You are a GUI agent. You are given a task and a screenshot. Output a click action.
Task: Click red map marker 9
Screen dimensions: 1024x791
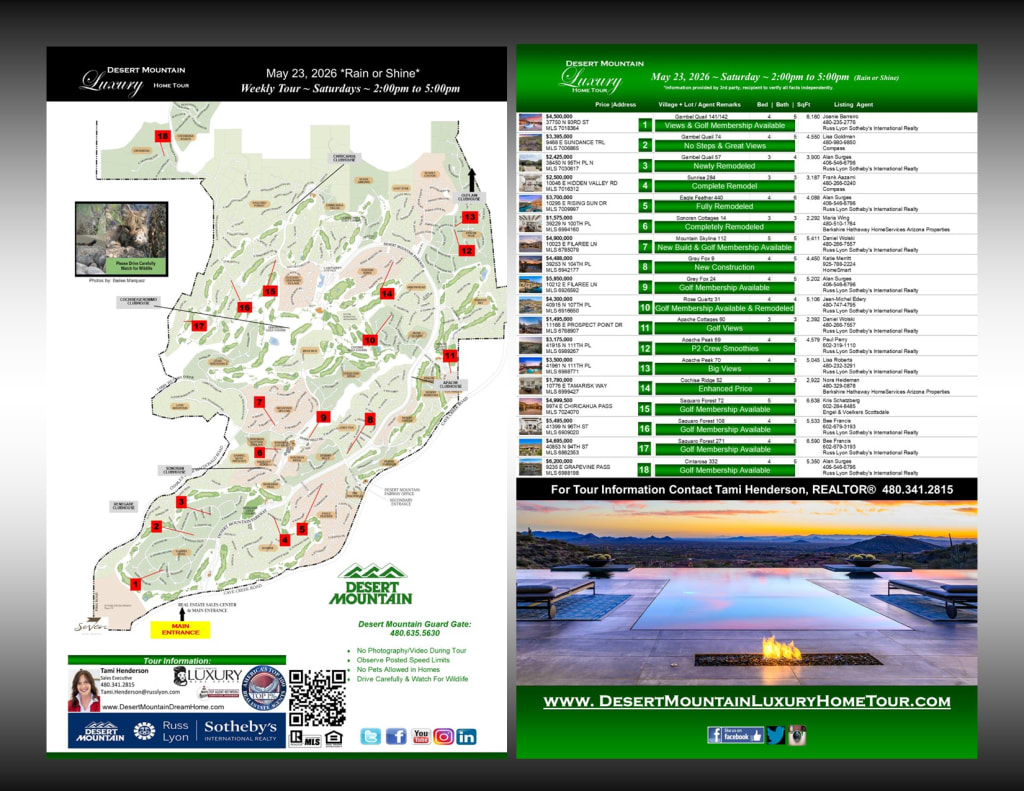coord(323,417)
